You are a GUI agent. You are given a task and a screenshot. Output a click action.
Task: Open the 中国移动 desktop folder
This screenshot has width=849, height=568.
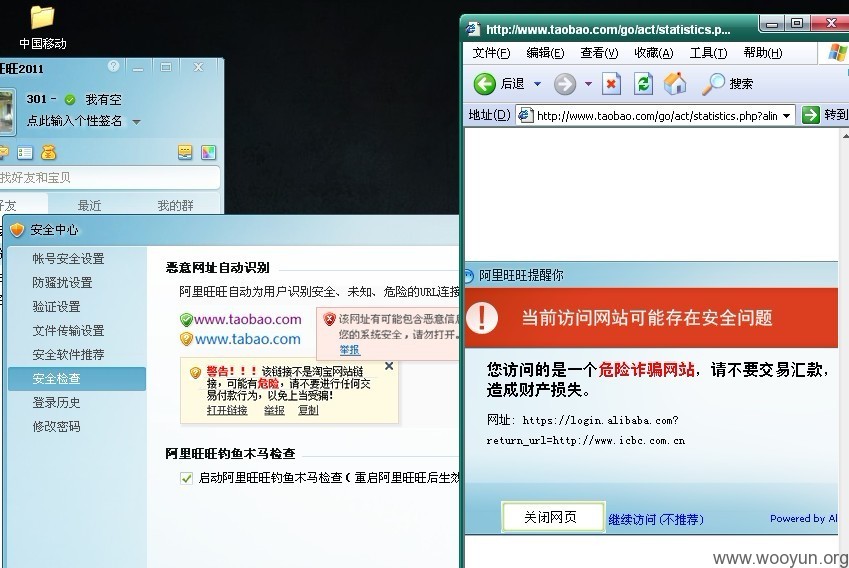coord(42,27)
